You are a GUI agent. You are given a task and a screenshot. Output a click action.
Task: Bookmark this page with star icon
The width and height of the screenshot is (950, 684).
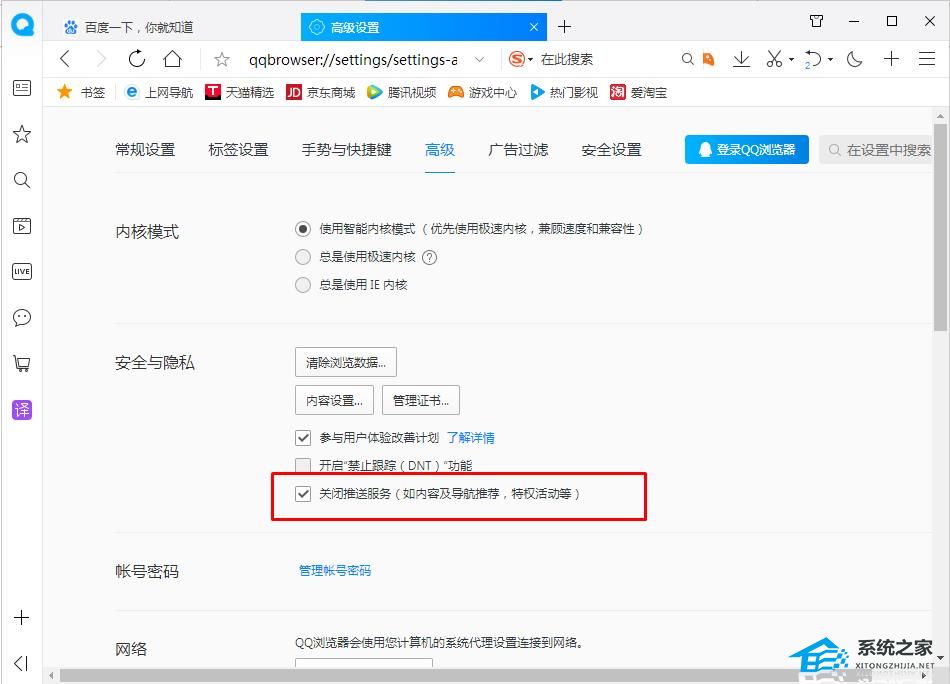pyautogui.click(x=222, y=59)
